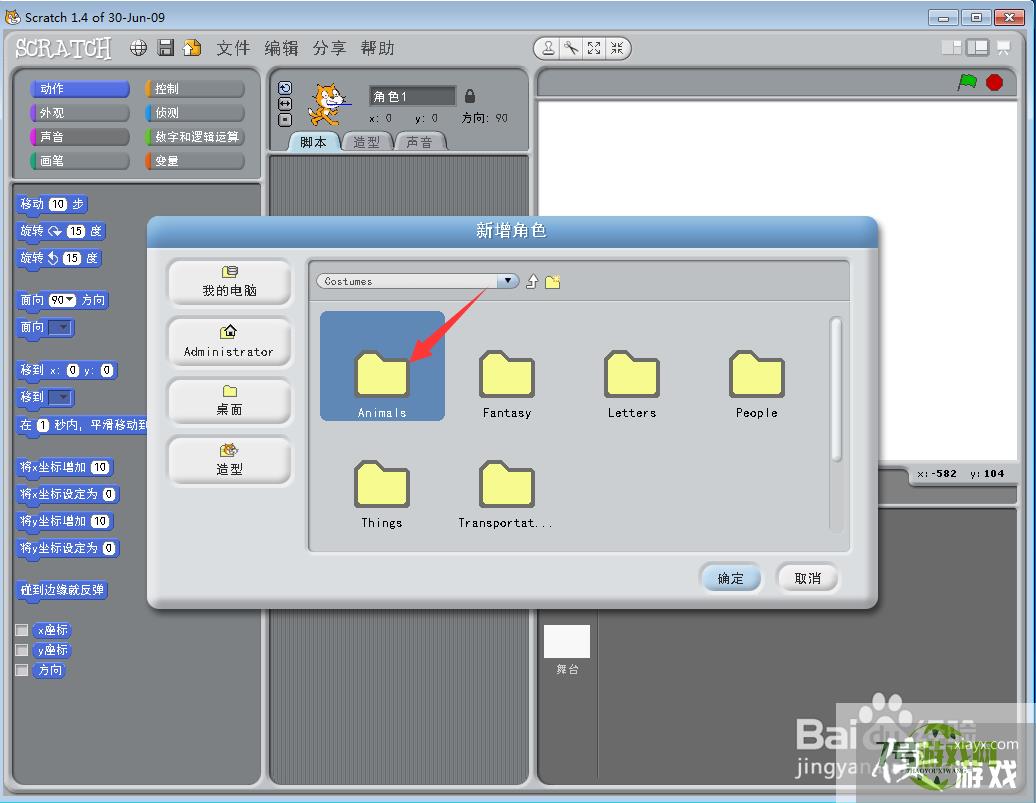Open the 造型 costumes shortcut
Image resolution: width=1036 pixels, height=803 pixels.
229,461
